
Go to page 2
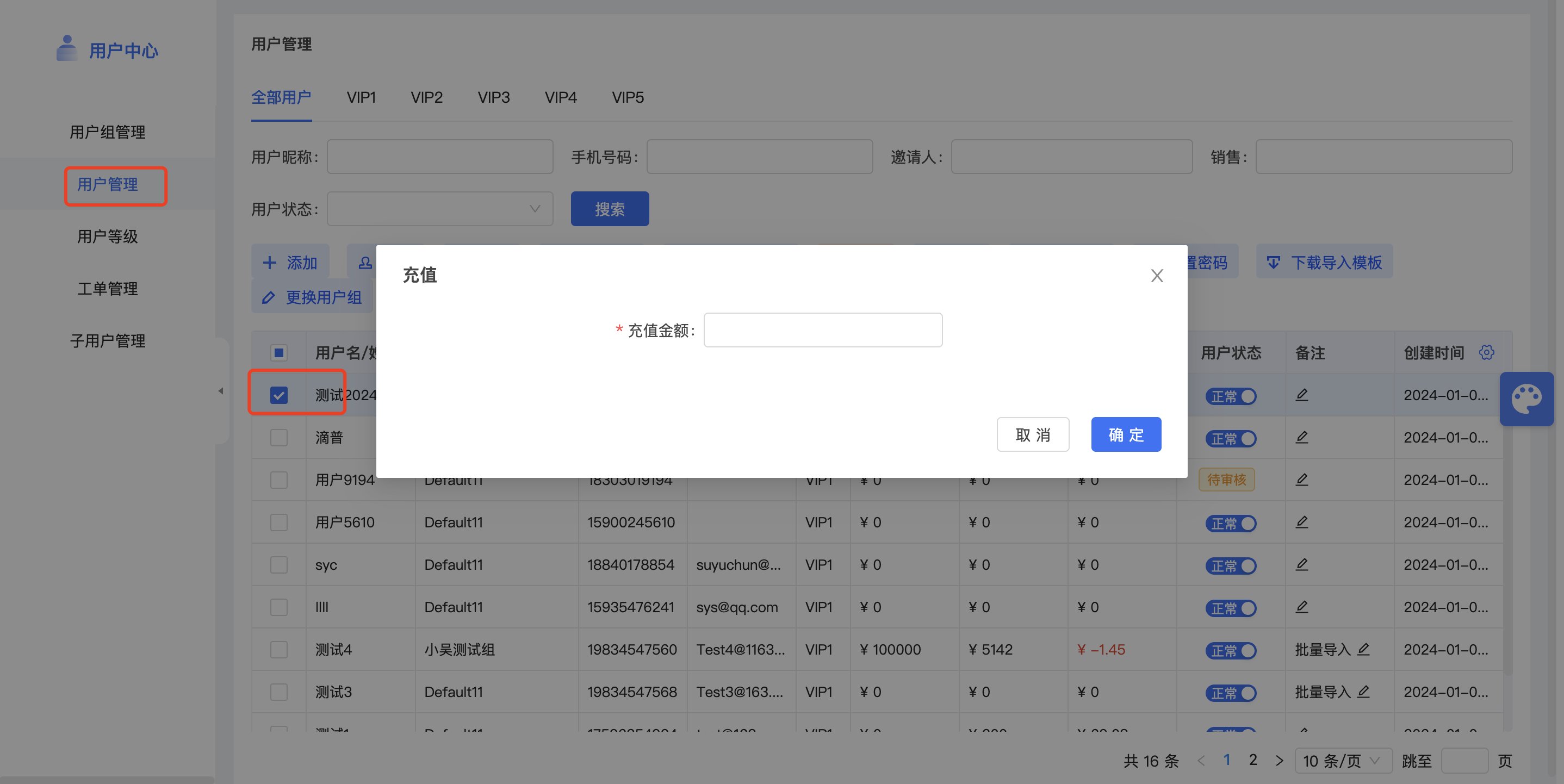[1252, 760]
